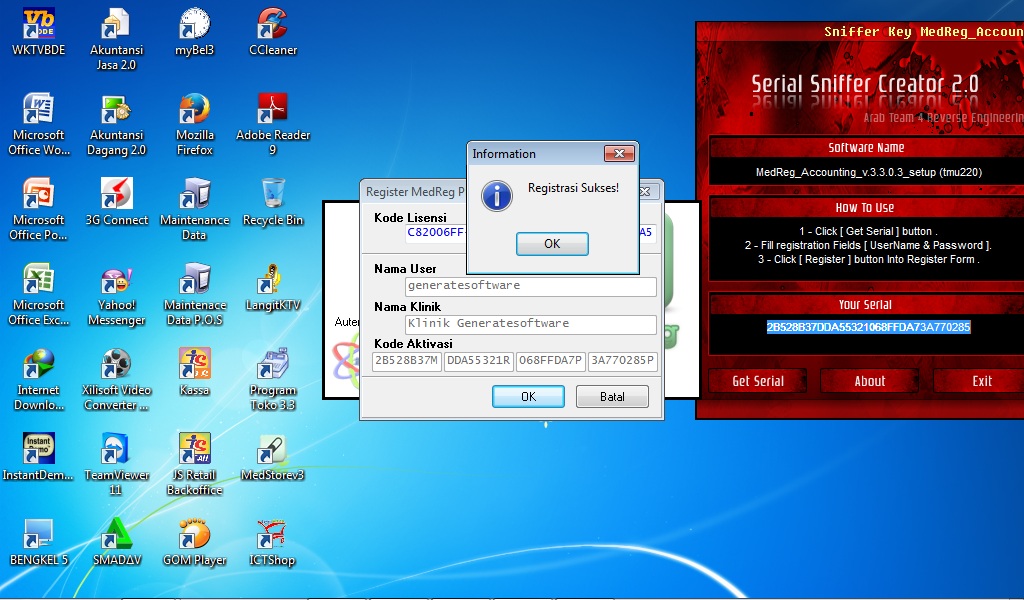
Task: Launch the Kassa shortcut
Action: pos(195,372)
